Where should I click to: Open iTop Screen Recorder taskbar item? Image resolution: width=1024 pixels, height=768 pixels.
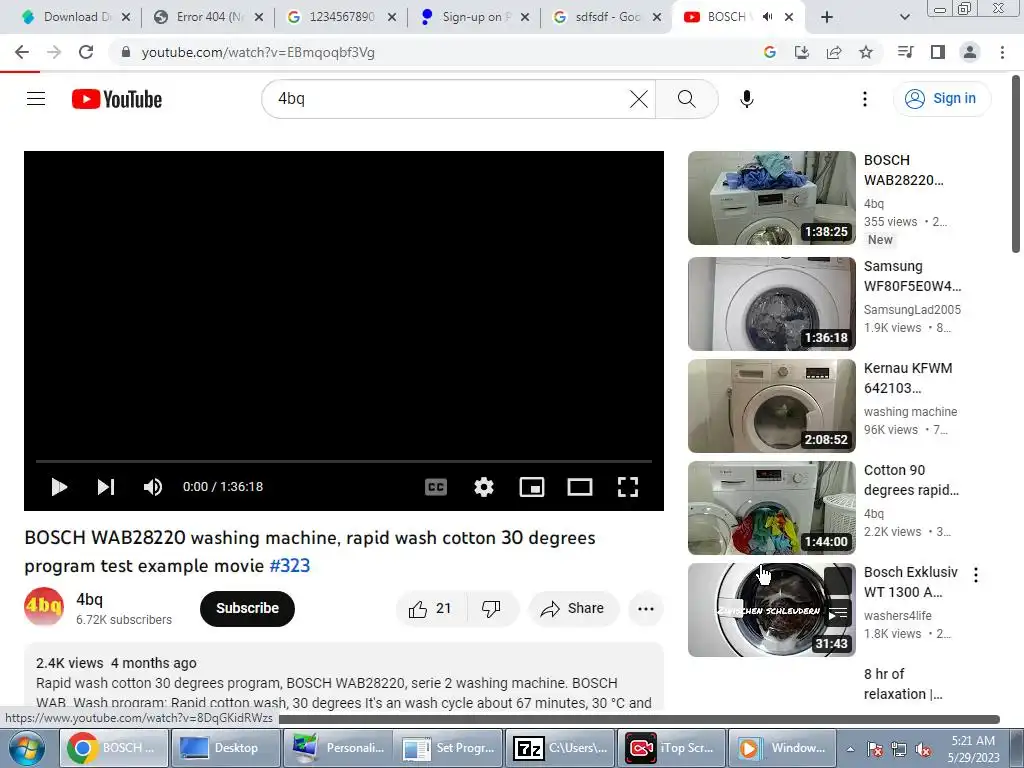[x=671, y=748]
